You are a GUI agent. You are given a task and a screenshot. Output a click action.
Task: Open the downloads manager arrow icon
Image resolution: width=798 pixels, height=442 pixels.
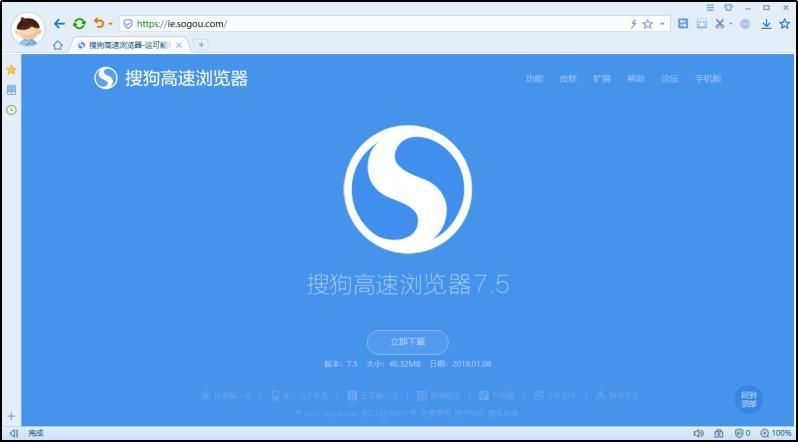[766, 24]
